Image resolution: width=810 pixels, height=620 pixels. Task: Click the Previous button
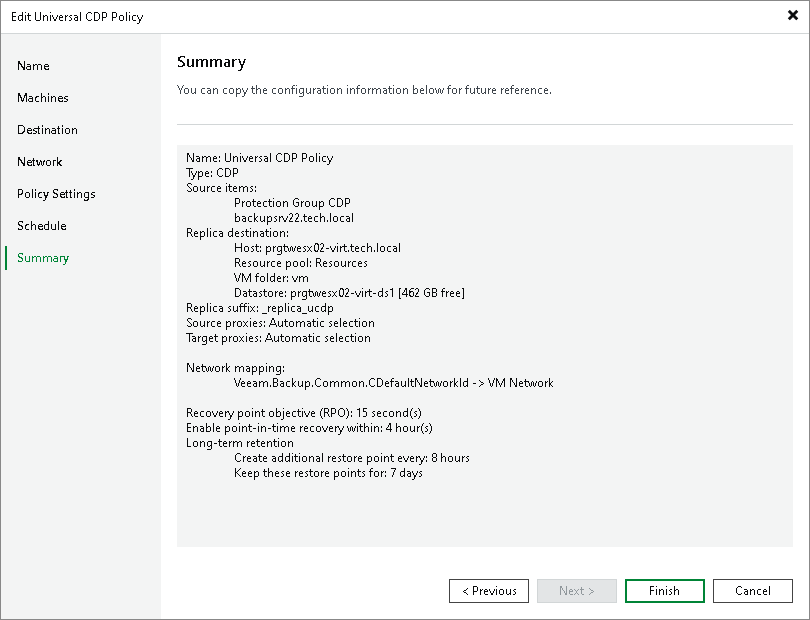click(x=489, y=591)
